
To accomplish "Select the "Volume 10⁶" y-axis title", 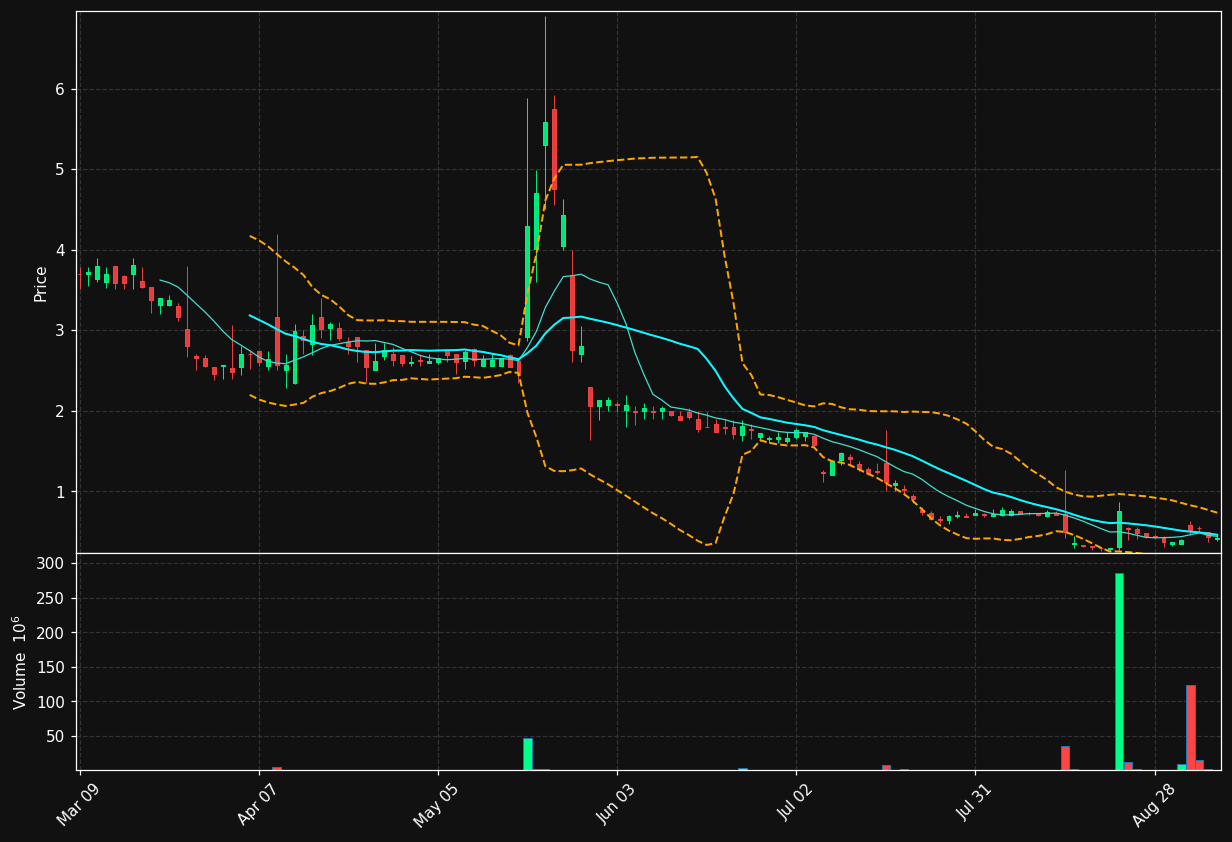I will click(20, 662).
